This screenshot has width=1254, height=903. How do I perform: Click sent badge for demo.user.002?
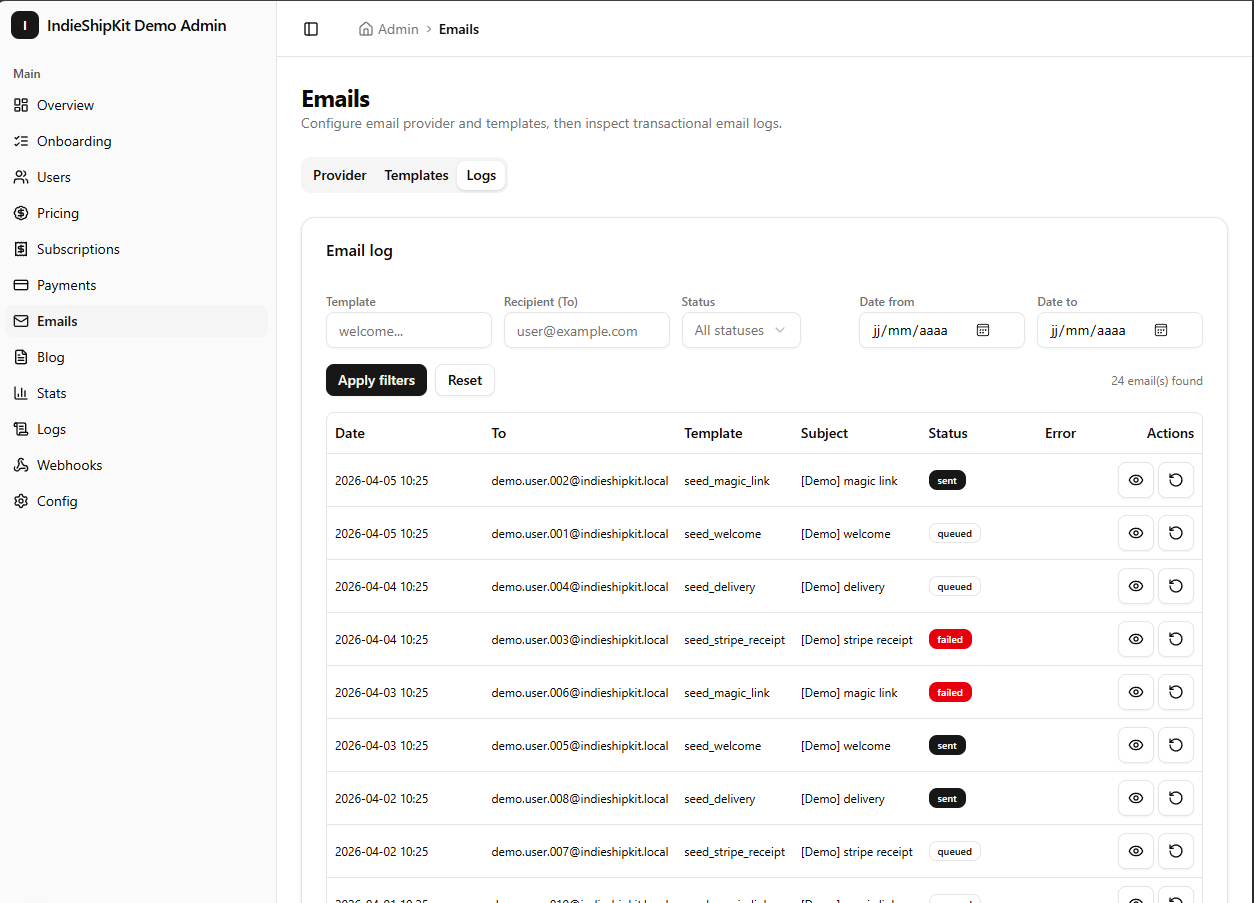pos(947,480)
